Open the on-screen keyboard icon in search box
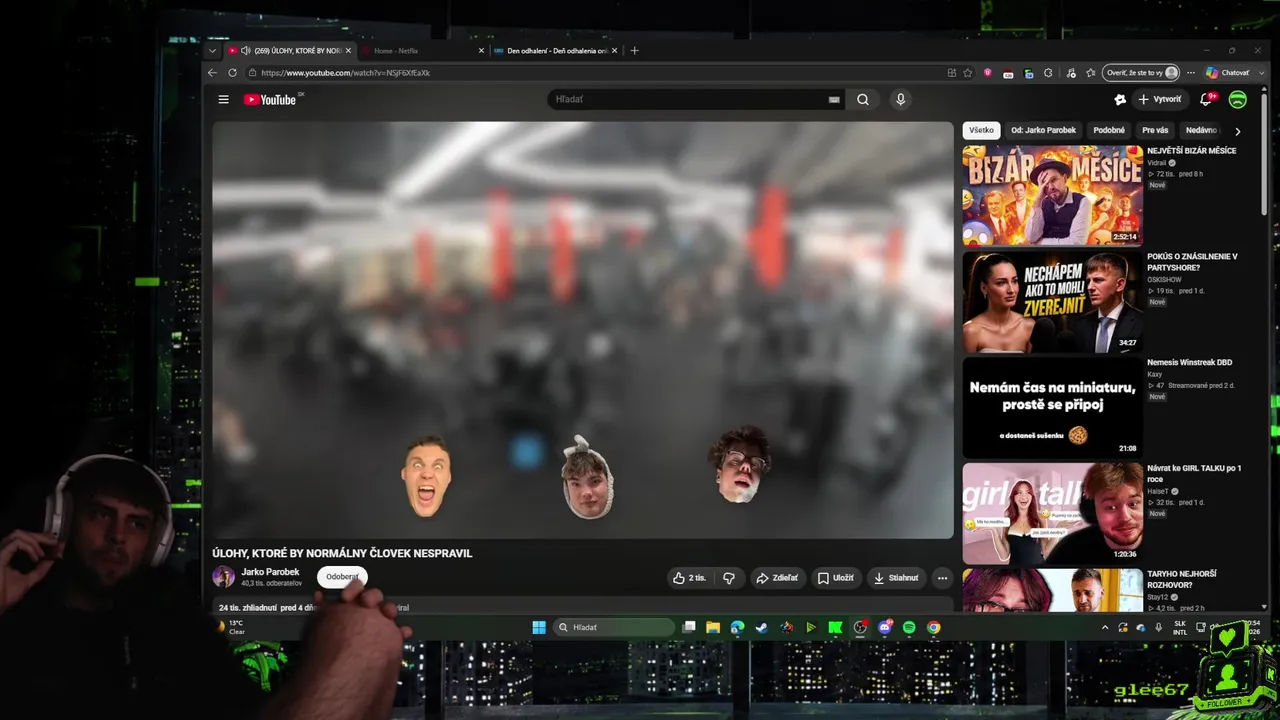 click(834, 100)
